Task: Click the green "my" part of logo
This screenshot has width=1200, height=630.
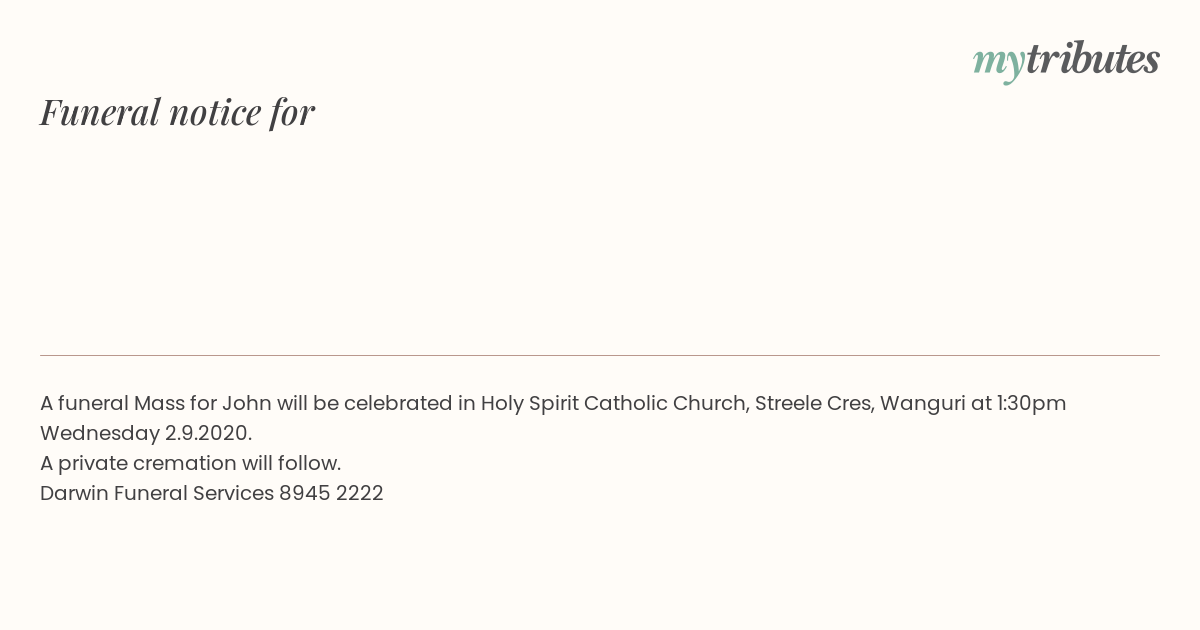Action: 998,64
